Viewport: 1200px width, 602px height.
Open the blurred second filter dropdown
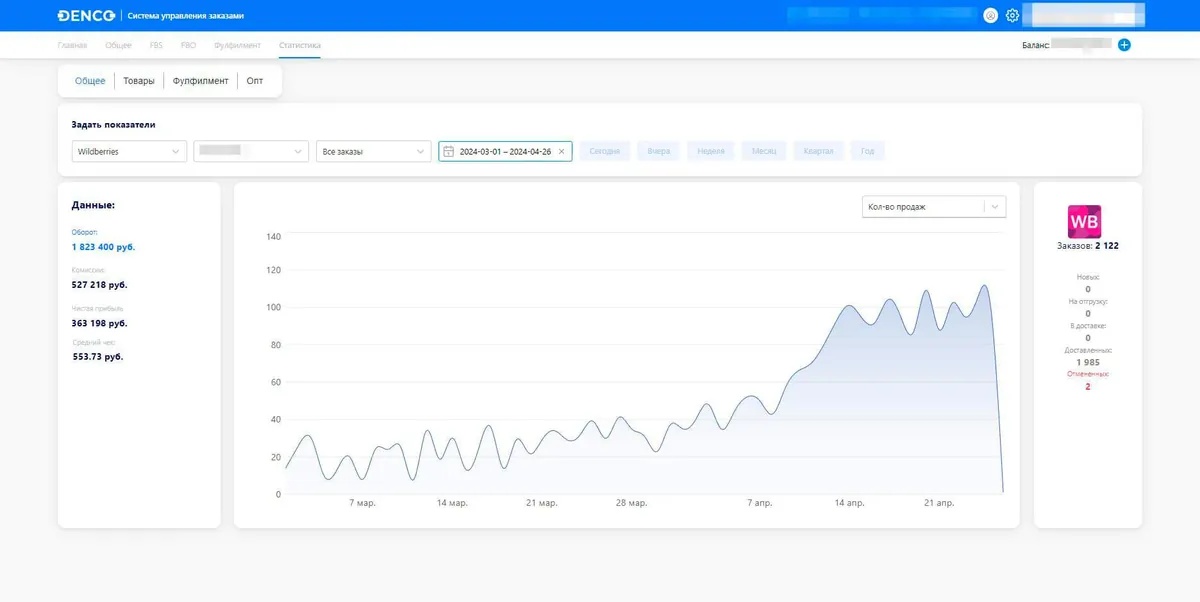coord(251,151)
